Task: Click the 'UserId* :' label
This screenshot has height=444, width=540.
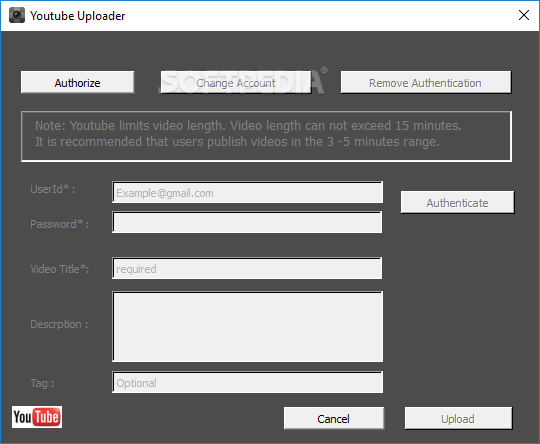Action: 53,189
